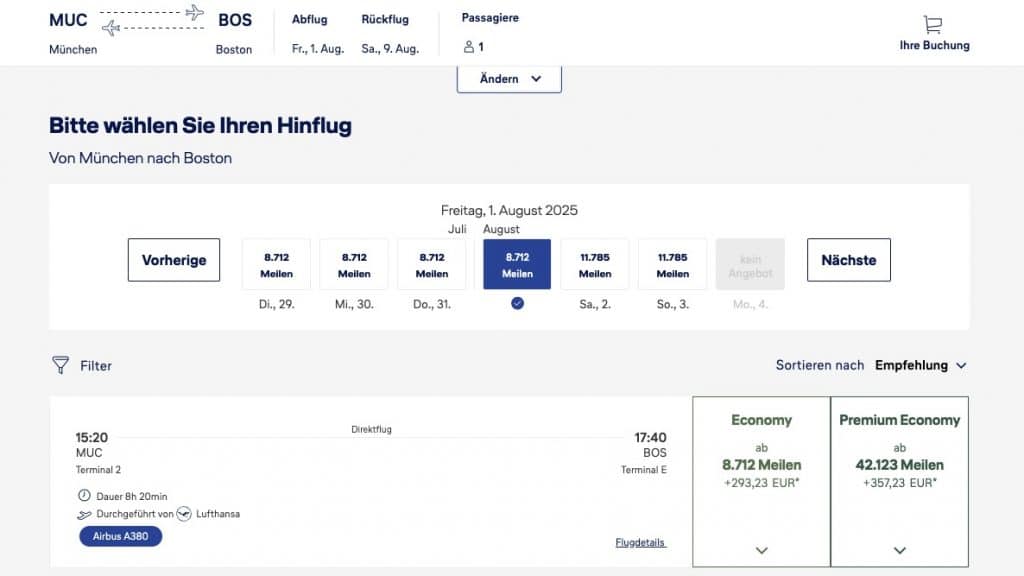The height and width of the screenshot is (576, 1024).
Task: Click the Nächste date navigation button
Action: (x=848, y=259)
